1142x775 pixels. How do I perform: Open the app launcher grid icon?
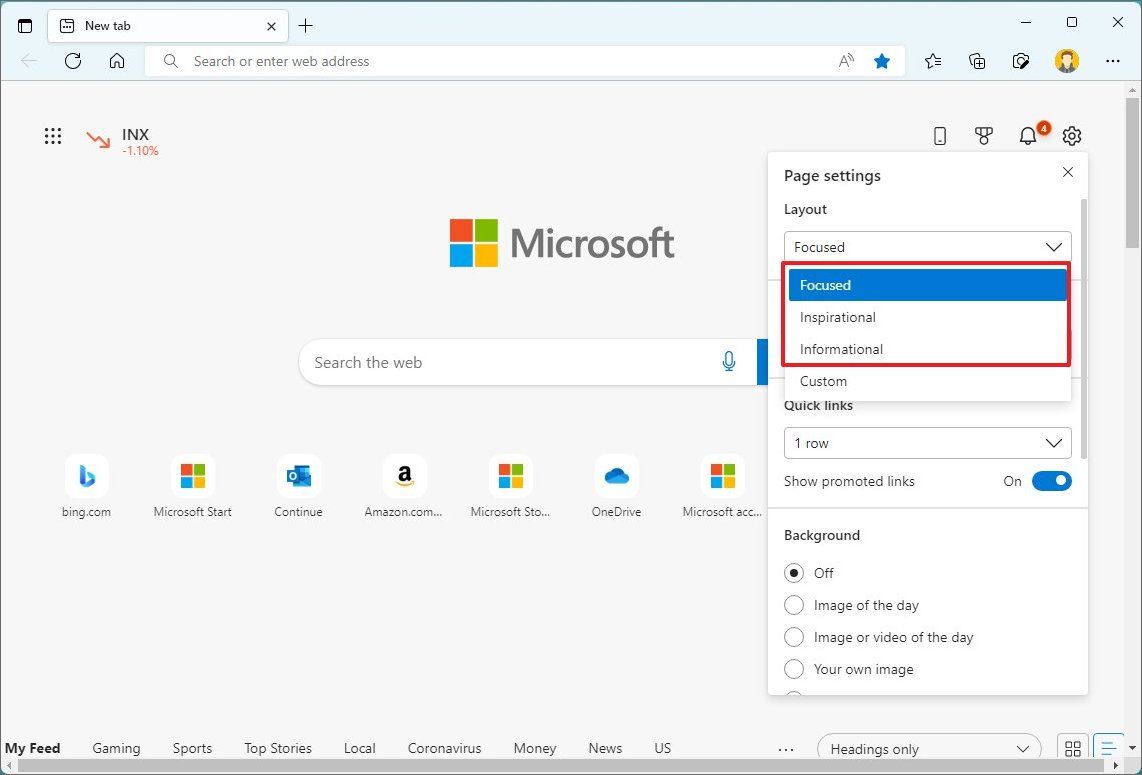pos(53,135)
